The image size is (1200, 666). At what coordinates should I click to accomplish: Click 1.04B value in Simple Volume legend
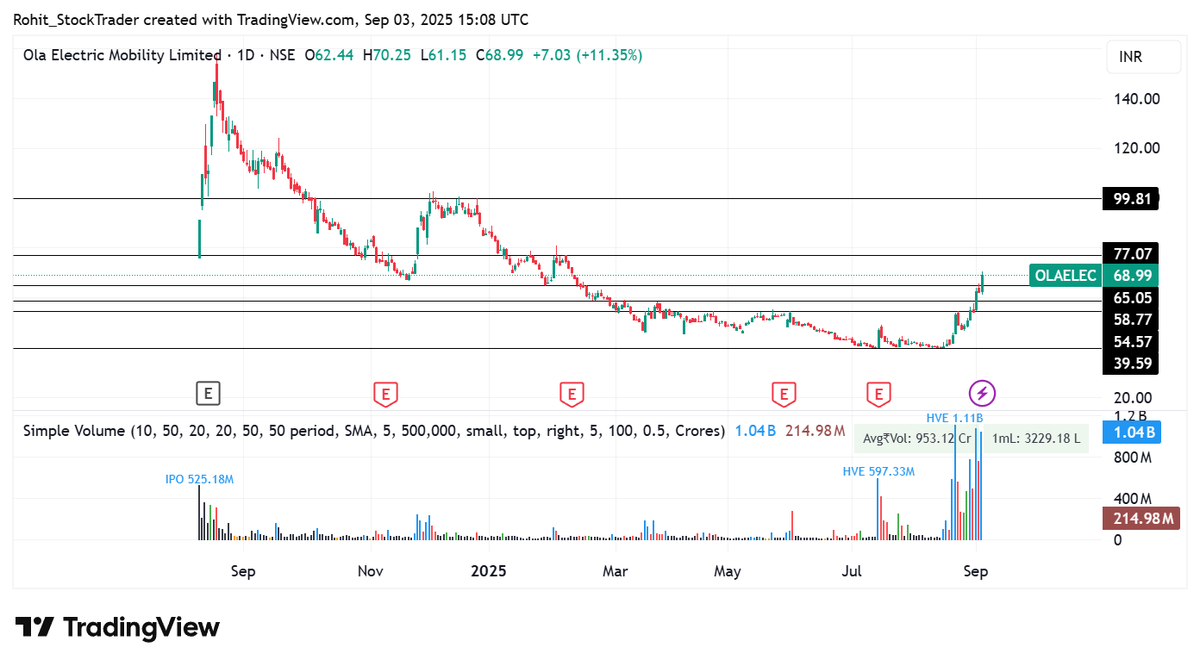[756, 431]
